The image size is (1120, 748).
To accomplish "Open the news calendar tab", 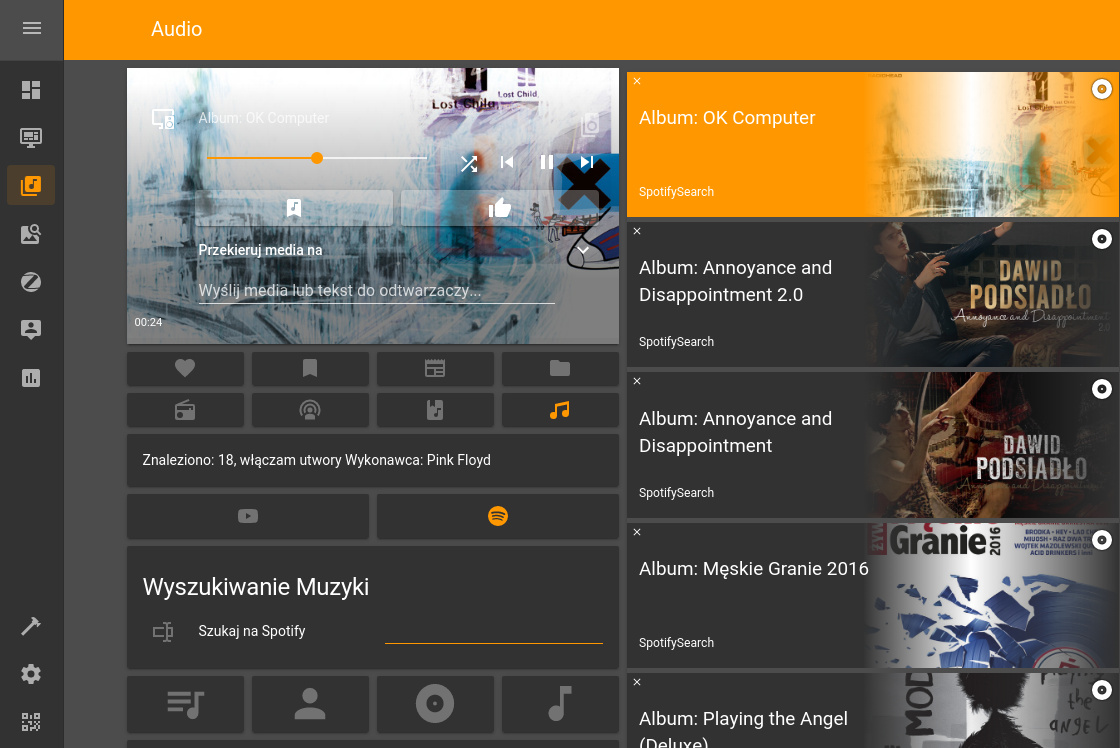I will [x=435, y=369].
